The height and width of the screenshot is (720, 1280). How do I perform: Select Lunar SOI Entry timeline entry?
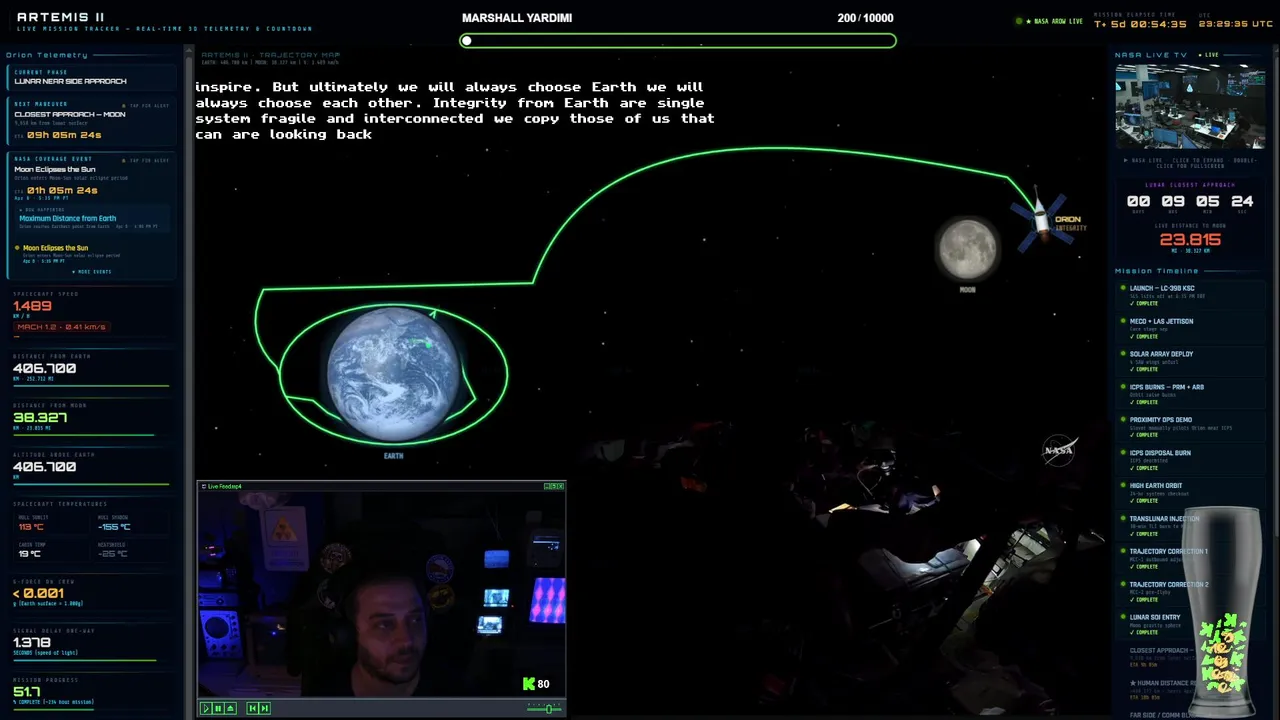(x=1190, y=624)
